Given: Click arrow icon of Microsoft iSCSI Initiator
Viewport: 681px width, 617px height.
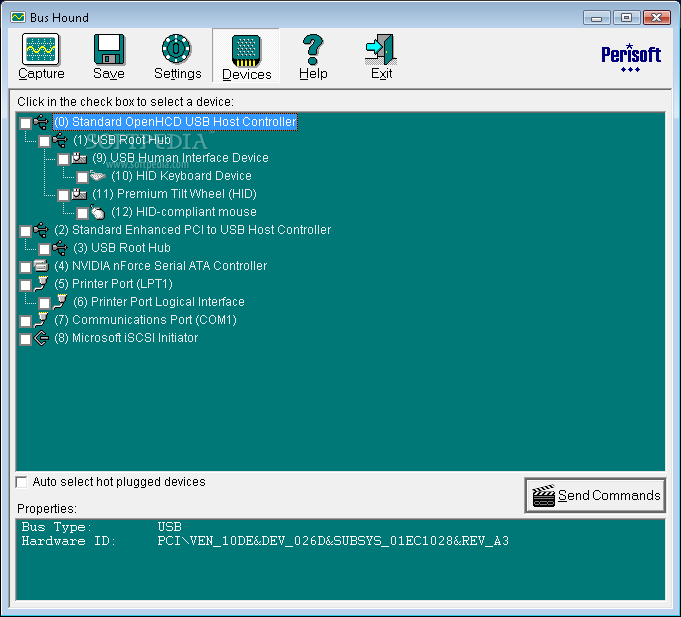Looking at the screenshot, I should [x=41, y=338].
